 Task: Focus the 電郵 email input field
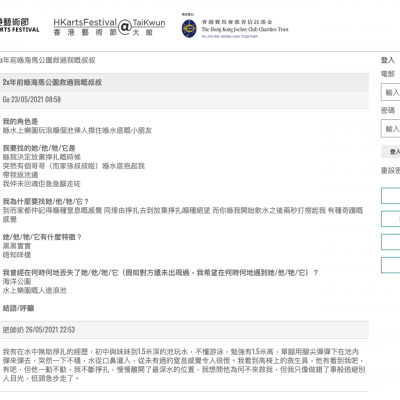[x=391, y=92]
